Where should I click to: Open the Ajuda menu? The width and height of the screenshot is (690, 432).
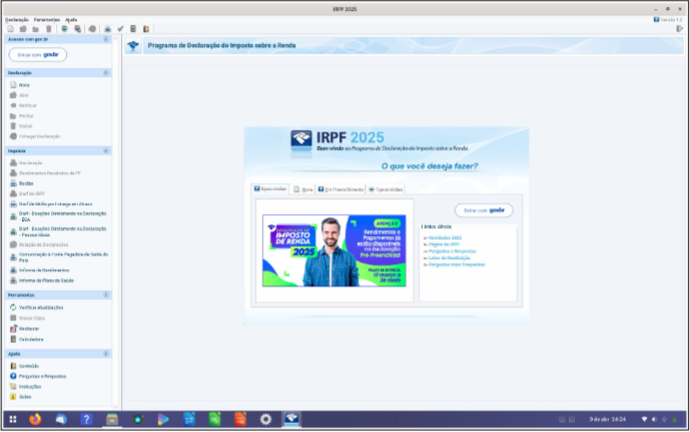click(71, 20)
